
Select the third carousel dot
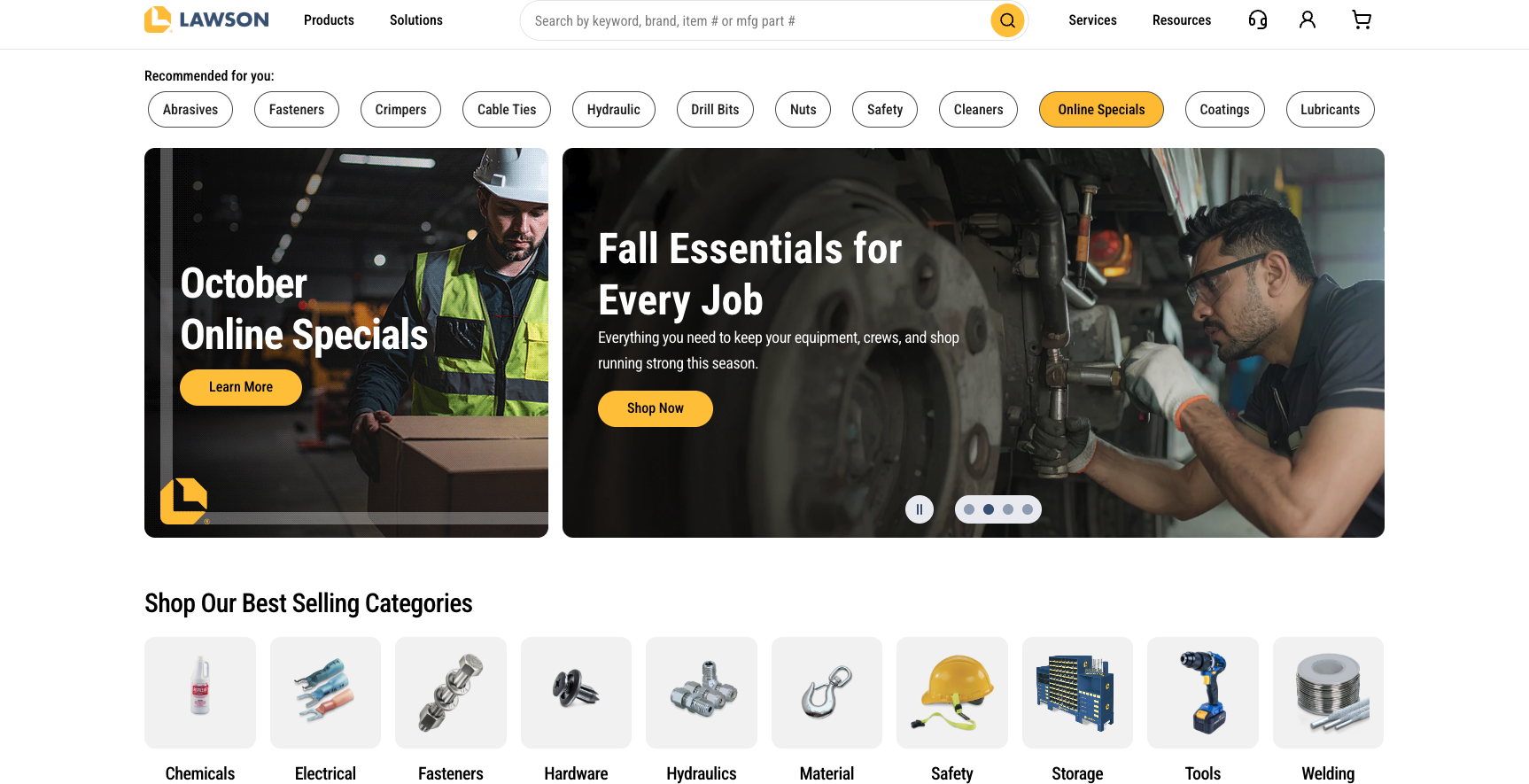[x=1008, y=509]
